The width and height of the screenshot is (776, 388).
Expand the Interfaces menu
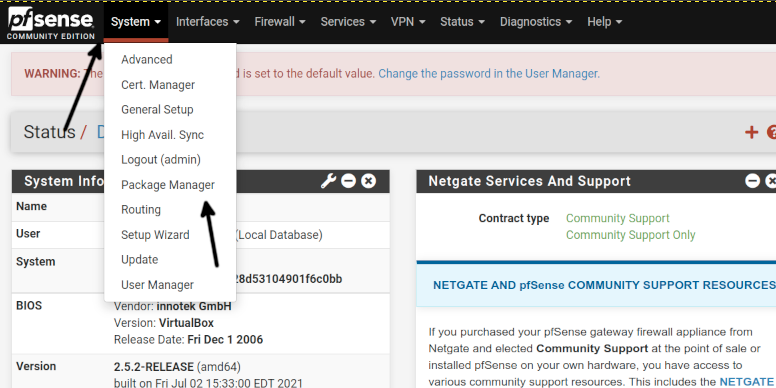click(x=208, y=22)
